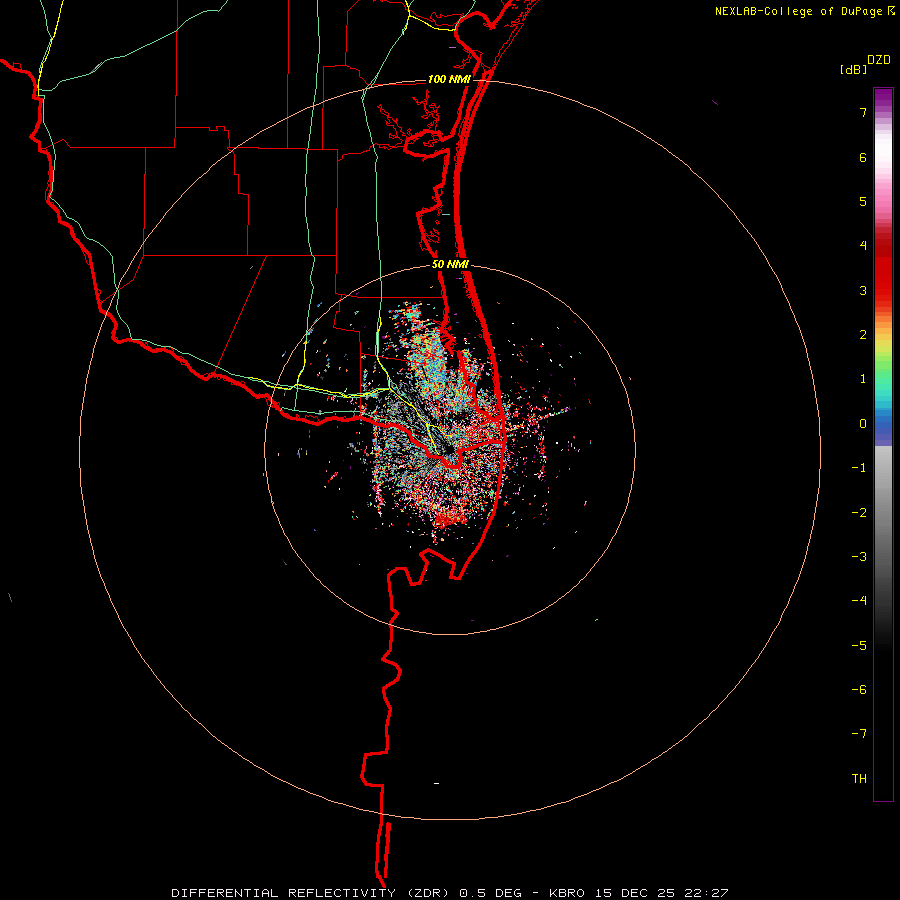The width and height of the screenshot is (900, 900).
Task: Click the -1 value on color scale
Action: 859,468
